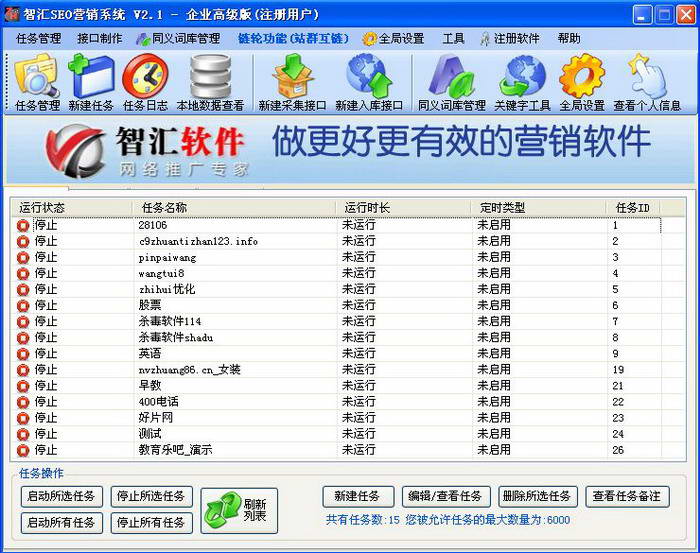Click status icon of 教育乐吧_演示 row
Viewport: 700px width, 553px height.
tap(23, 450)
